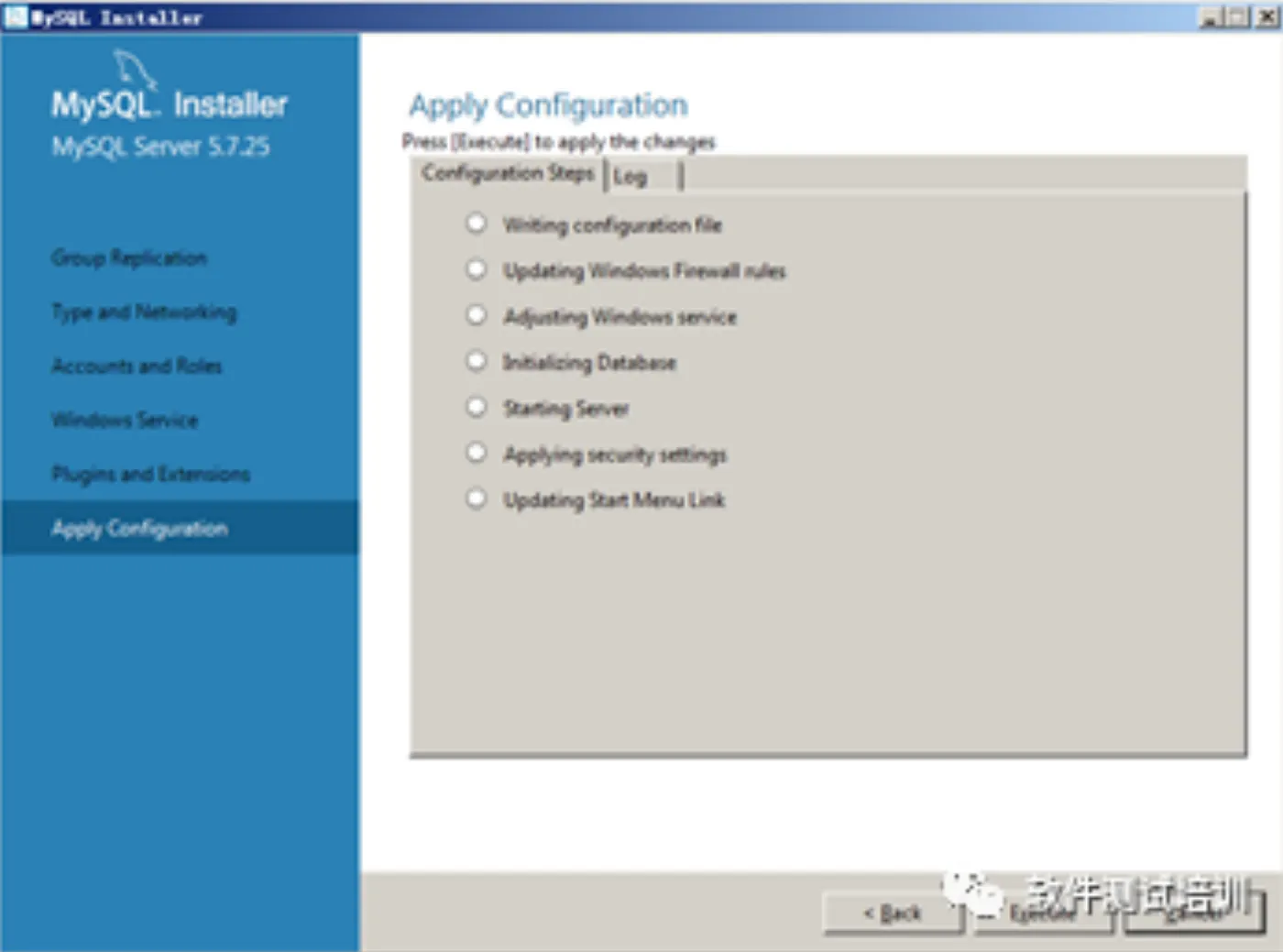The height and width of the screenshot is (952, 1283).
Task: Click the status circle beside Updating Start Menu Link
Action: (x=476, y=498)
